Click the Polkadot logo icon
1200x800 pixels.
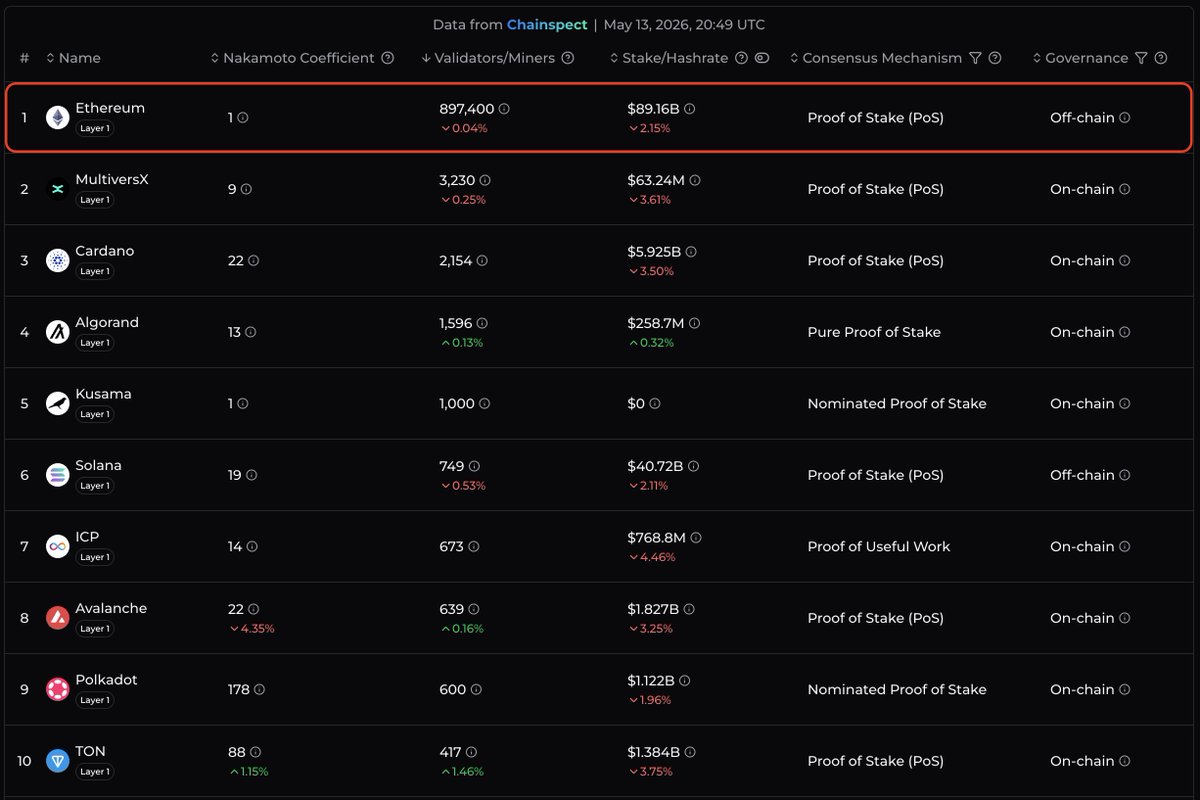[58, 690]
